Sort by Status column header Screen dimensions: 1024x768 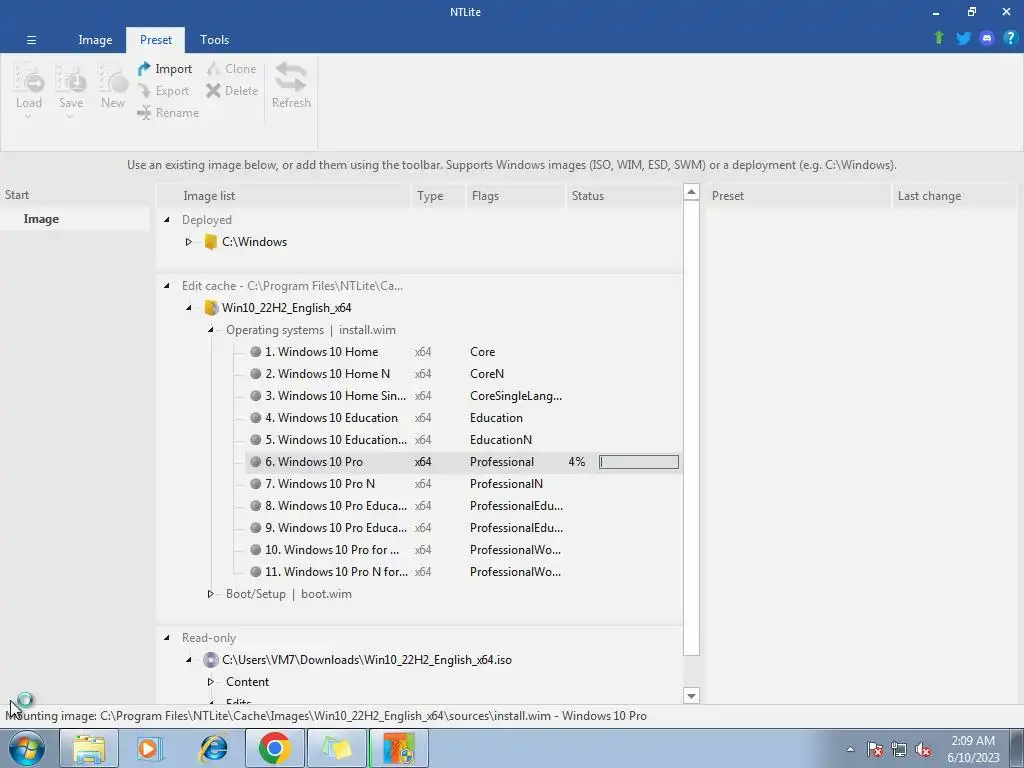coord(623,196)
